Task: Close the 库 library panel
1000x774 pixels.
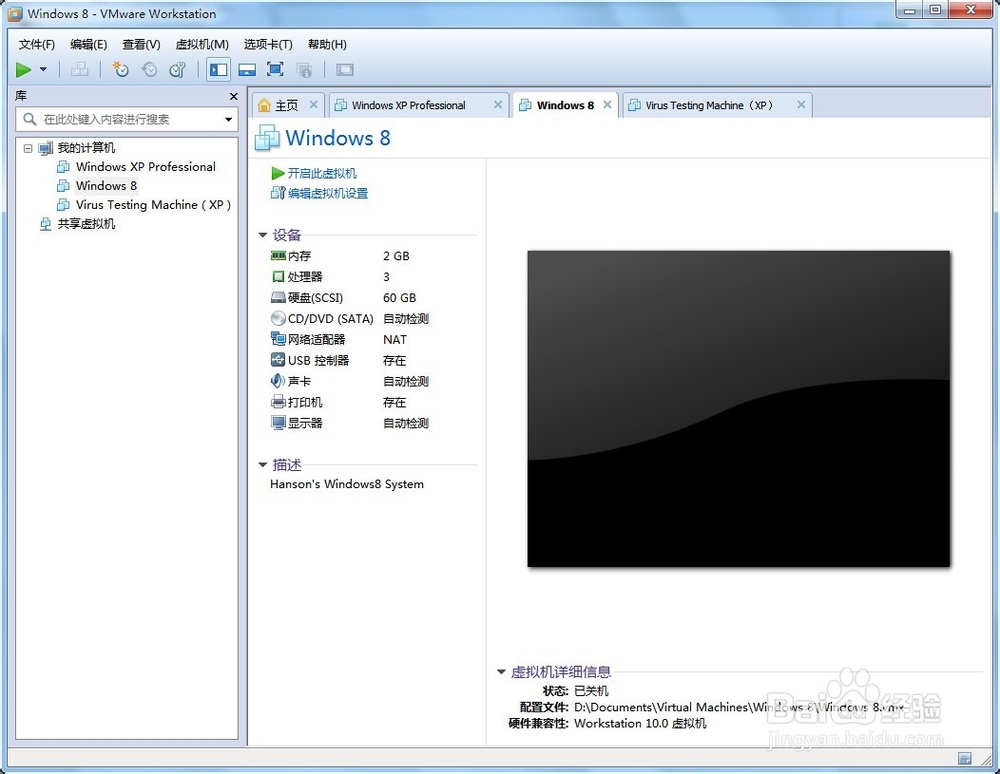Action: click(233, 96)
